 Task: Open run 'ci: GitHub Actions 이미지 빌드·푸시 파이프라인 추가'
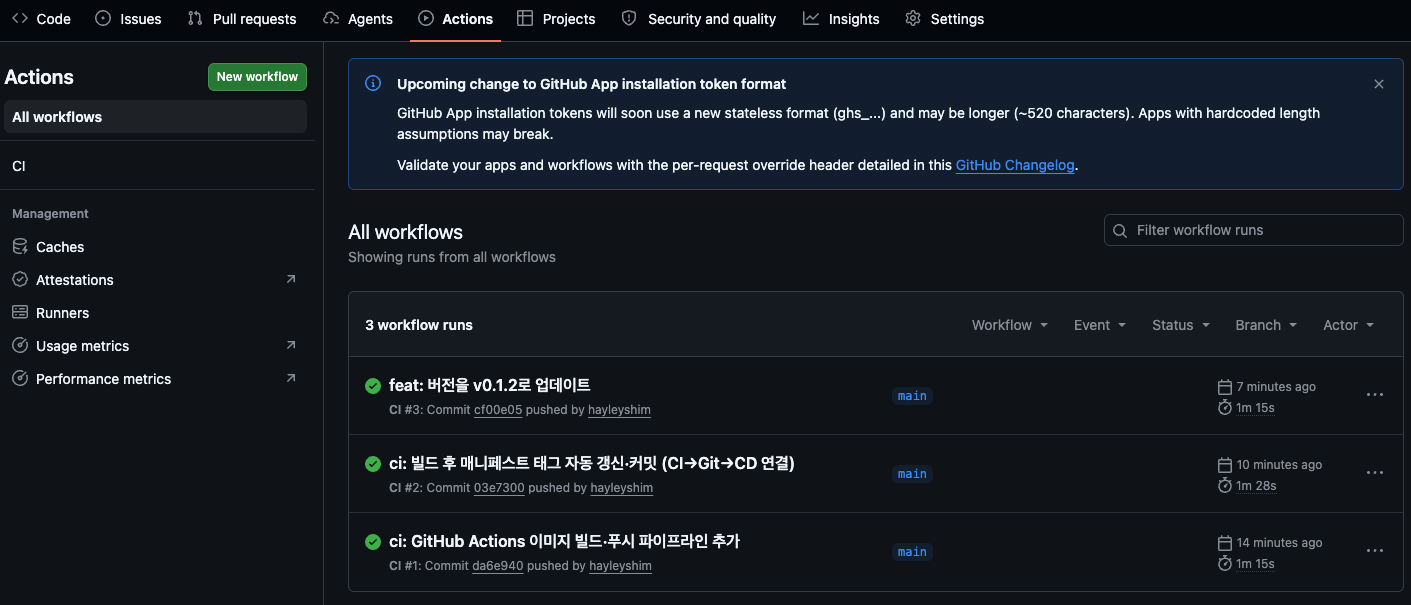point(564,541)
